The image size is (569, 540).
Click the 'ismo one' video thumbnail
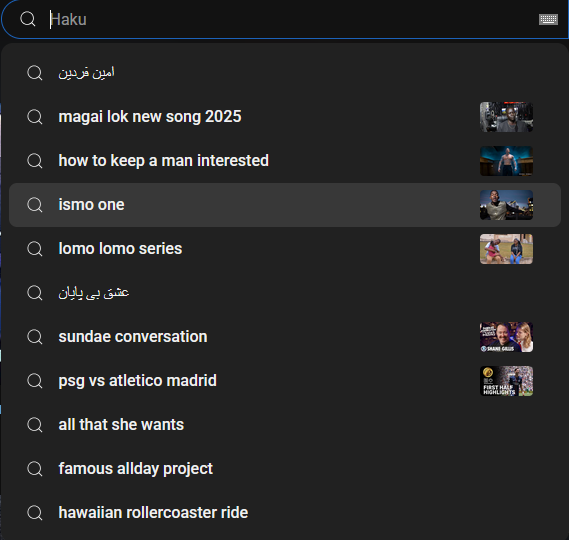[506, 205]
